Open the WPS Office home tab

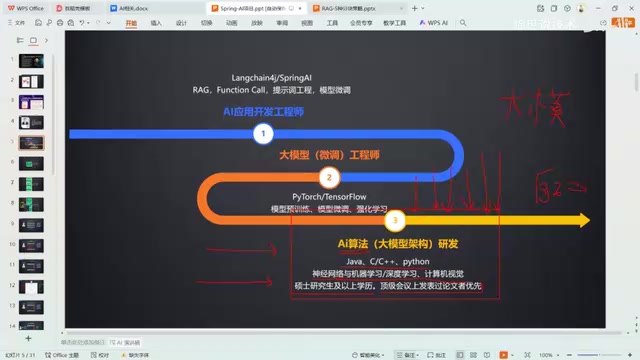26,8
